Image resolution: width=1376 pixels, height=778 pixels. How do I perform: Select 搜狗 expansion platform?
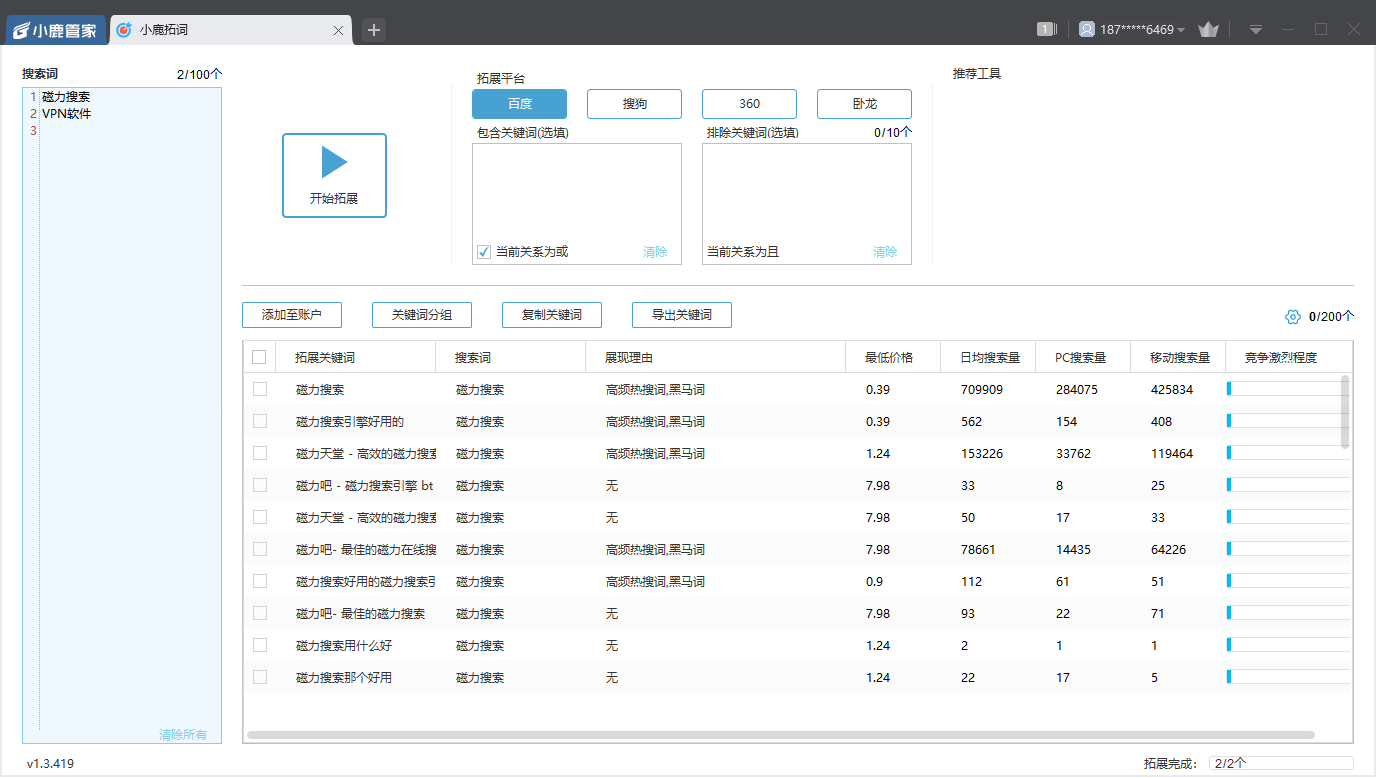click(634, 104)
